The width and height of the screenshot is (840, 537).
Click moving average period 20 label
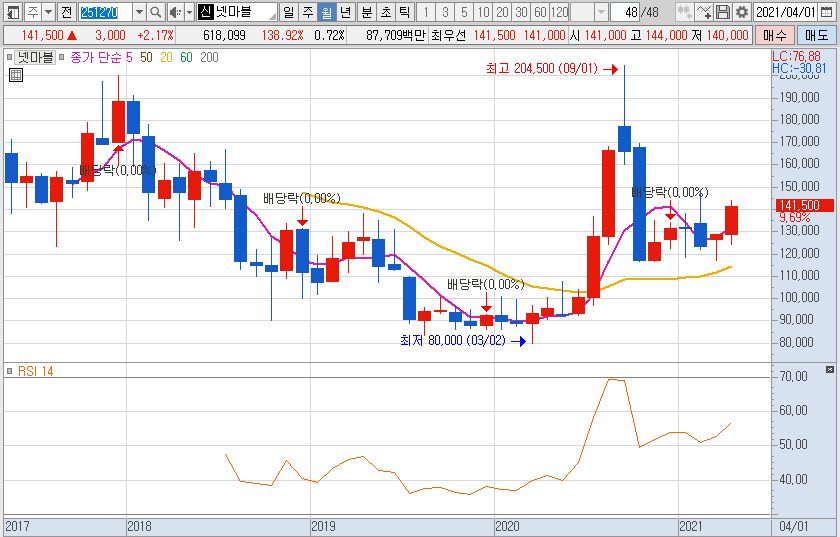pyautogui.click(x=166, y=57)
